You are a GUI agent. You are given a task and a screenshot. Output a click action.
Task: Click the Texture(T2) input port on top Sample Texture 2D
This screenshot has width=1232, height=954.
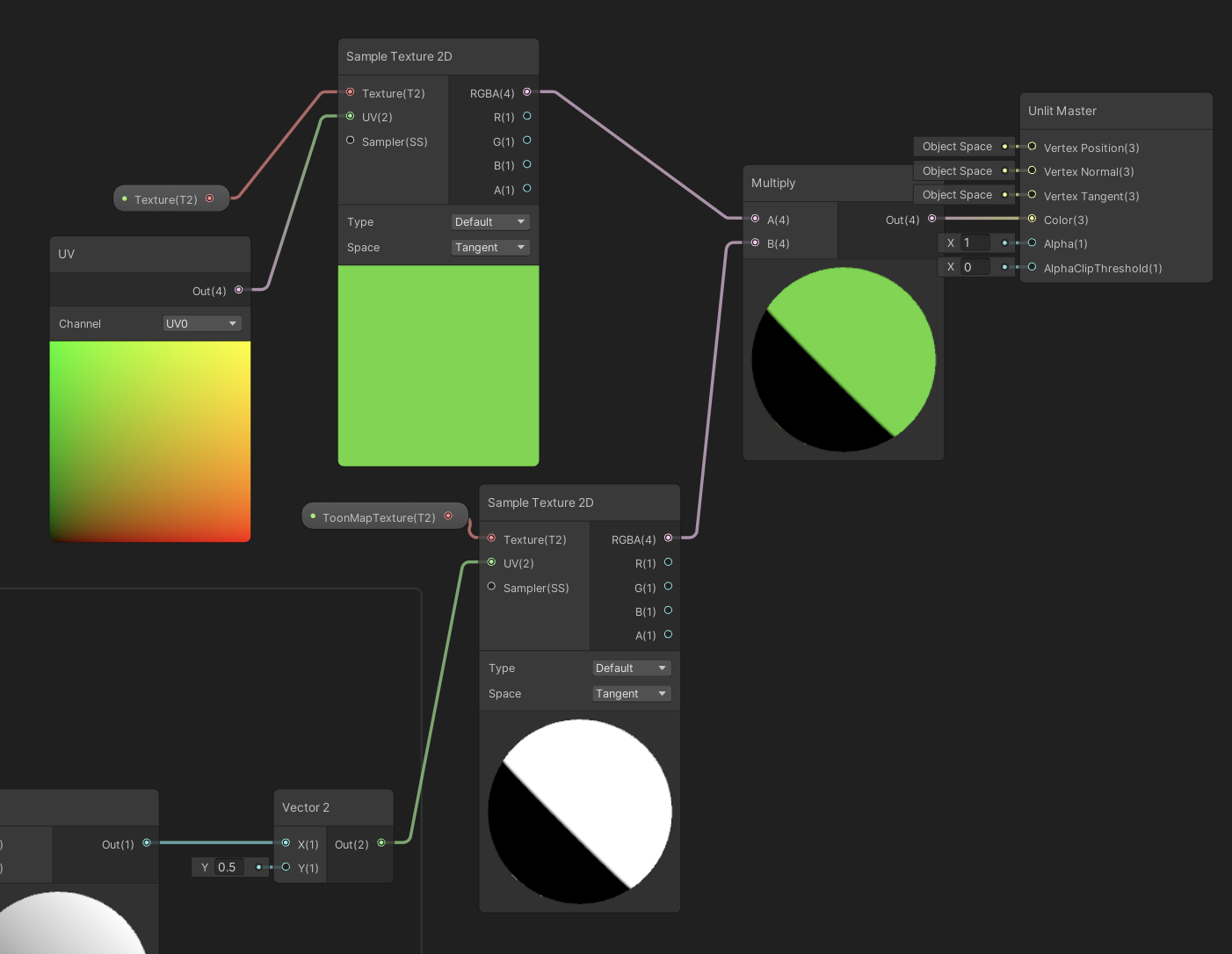(x=350, y=92)
